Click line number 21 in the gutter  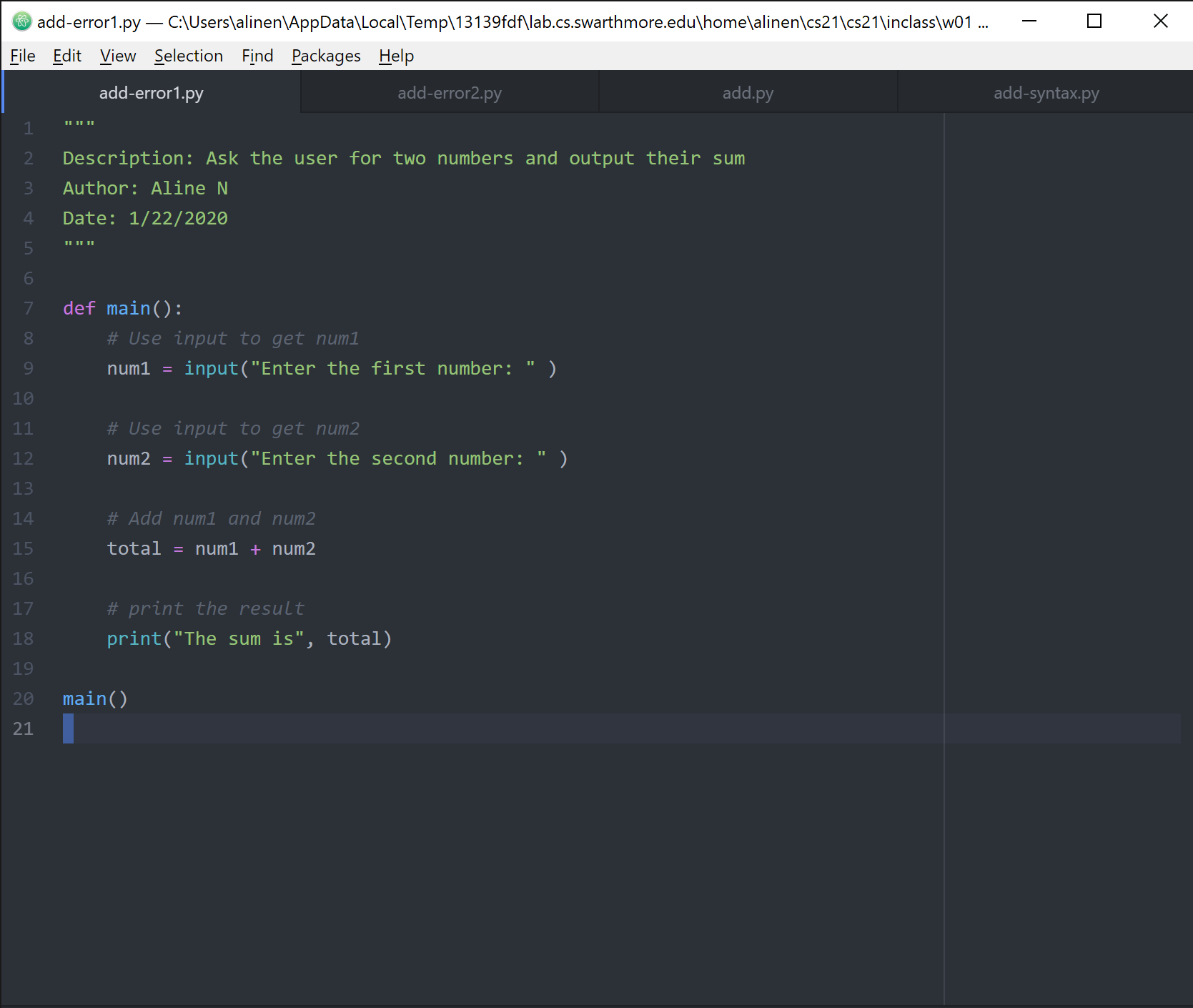pos(23,728)
